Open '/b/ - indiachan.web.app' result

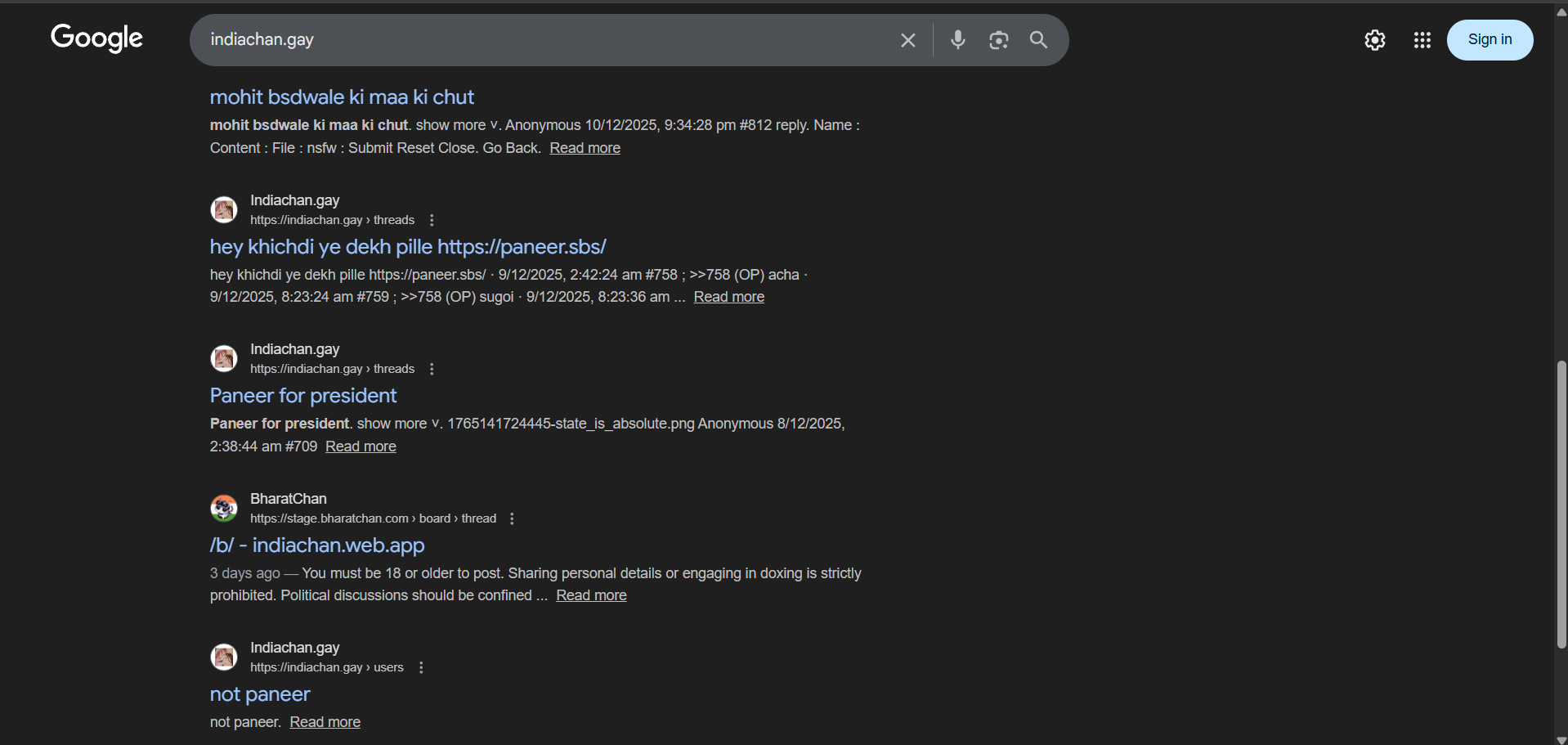317,545
